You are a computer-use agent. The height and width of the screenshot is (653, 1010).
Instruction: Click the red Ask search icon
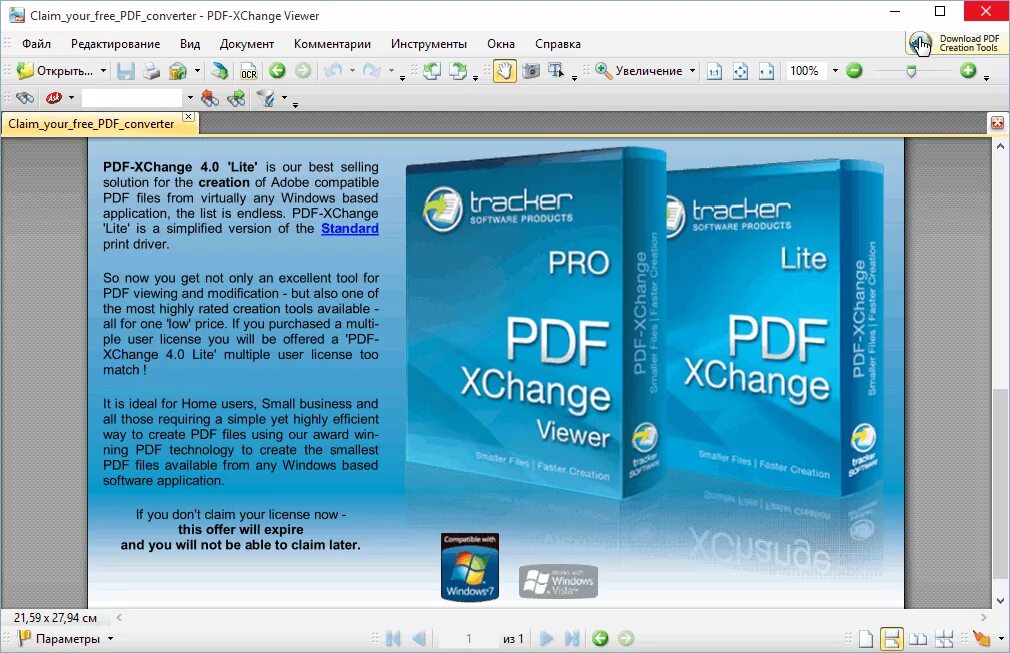53,98
